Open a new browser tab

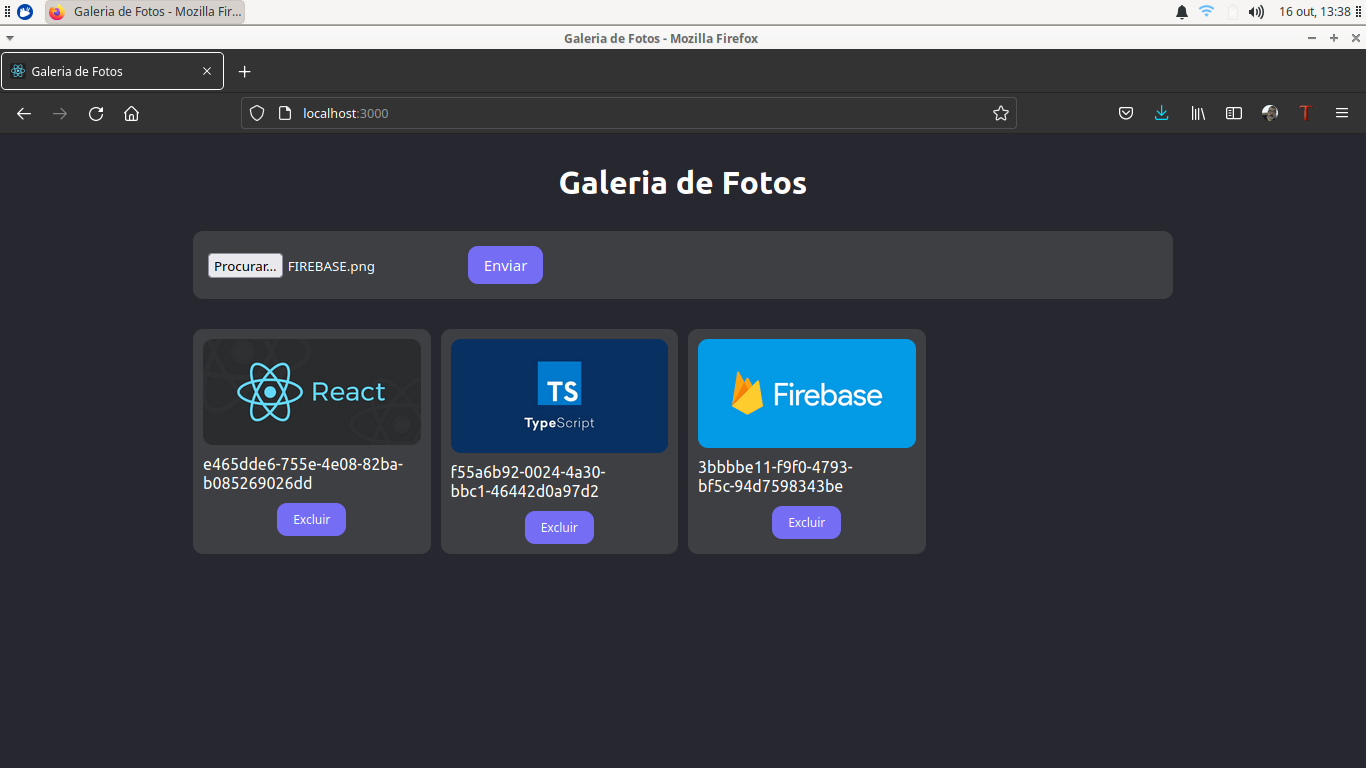(x=244, y=70)
